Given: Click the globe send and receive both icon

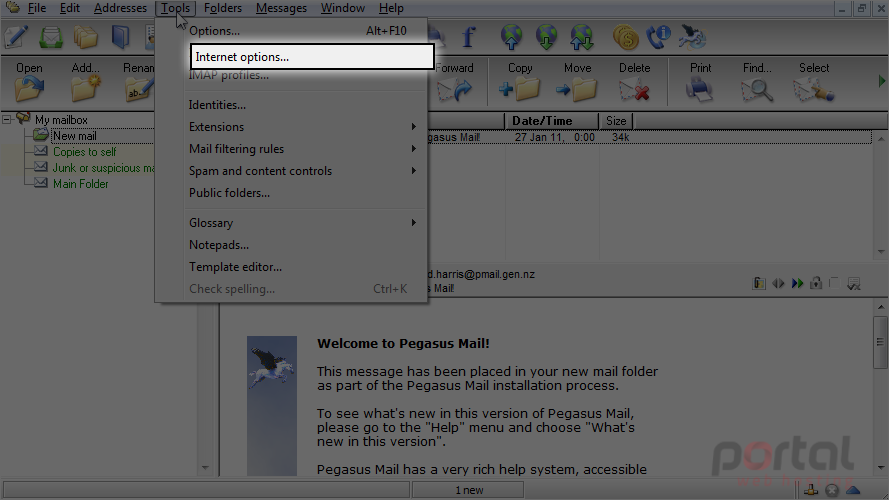Looking at the screenshot, I should click(581, 37).
